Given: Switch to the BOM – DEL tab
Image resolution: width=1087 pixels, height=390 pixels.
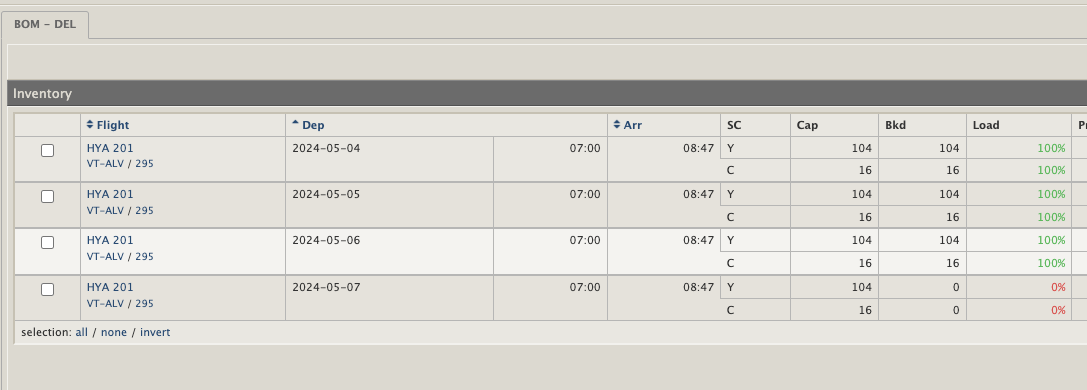Looking at the screenshot, I should (45, 25).
